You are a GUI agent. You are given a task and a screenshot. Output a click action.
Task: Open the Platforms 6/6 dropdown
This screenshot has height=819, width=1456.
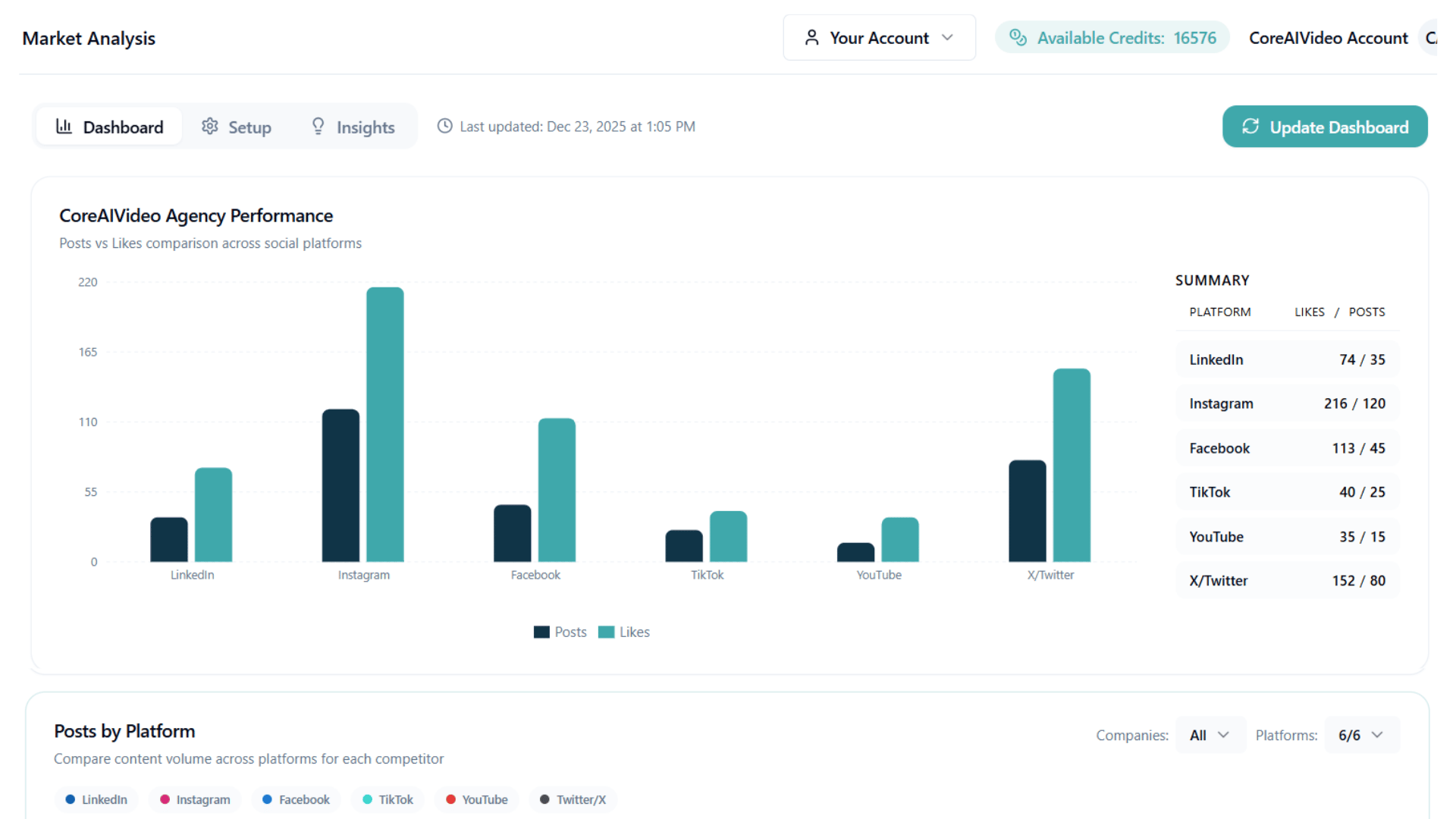[x=1361, y=735]
